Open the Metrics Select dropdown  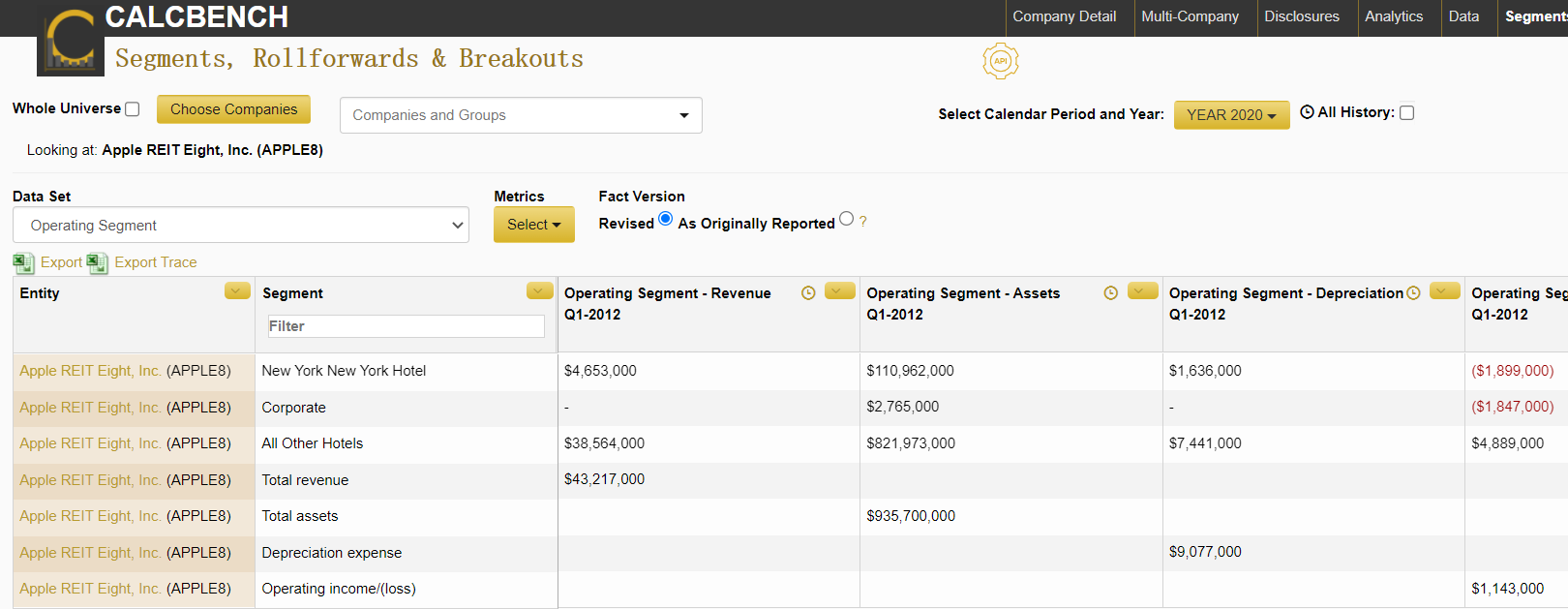click(534, 225)
